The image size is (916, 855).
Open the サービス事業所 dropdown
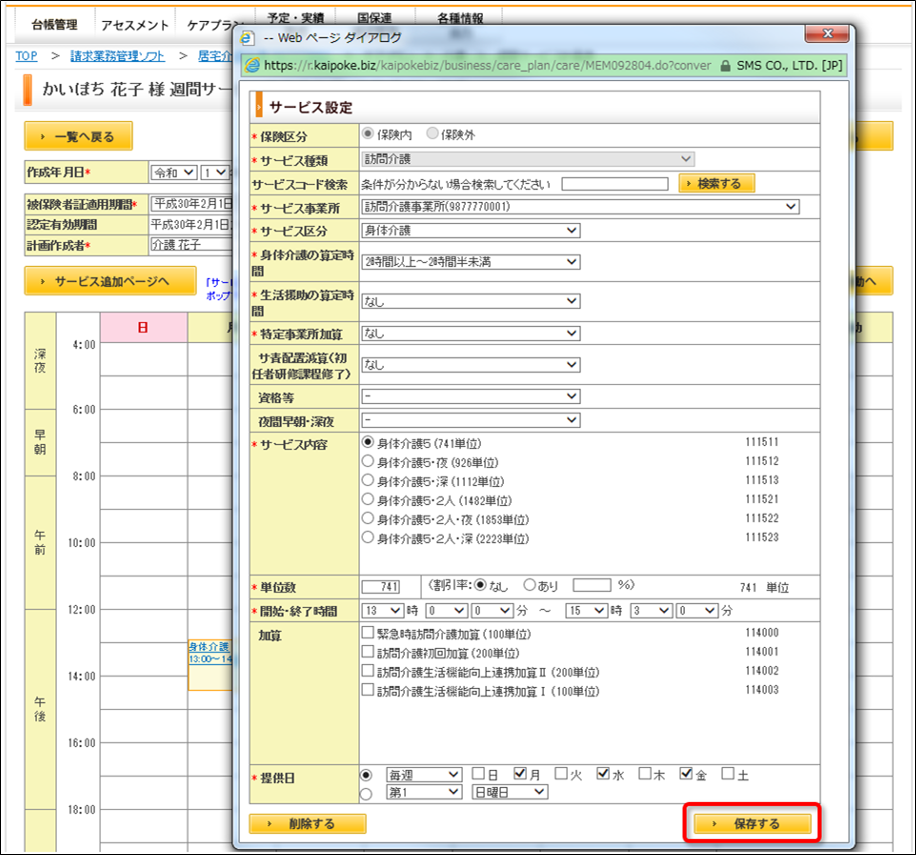click(x=580, y=206)
